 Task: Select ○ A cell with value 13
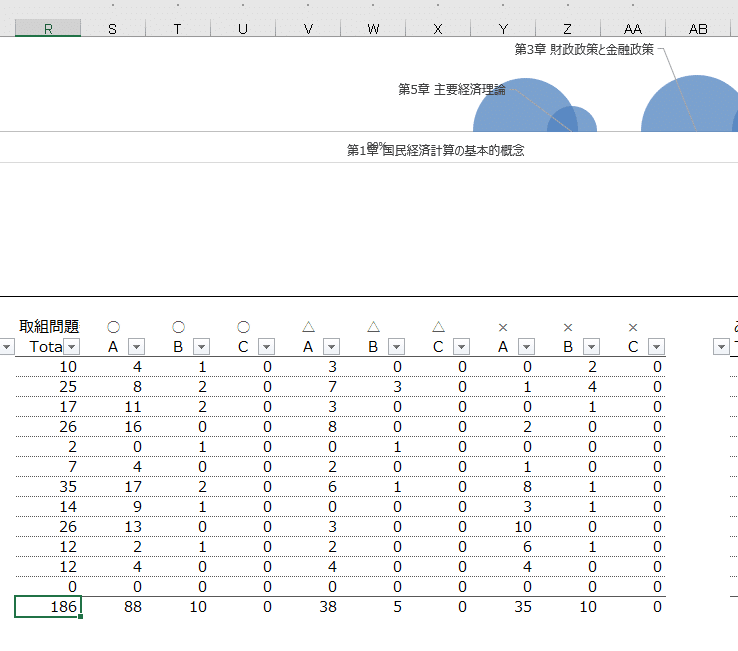coord(113,527)
